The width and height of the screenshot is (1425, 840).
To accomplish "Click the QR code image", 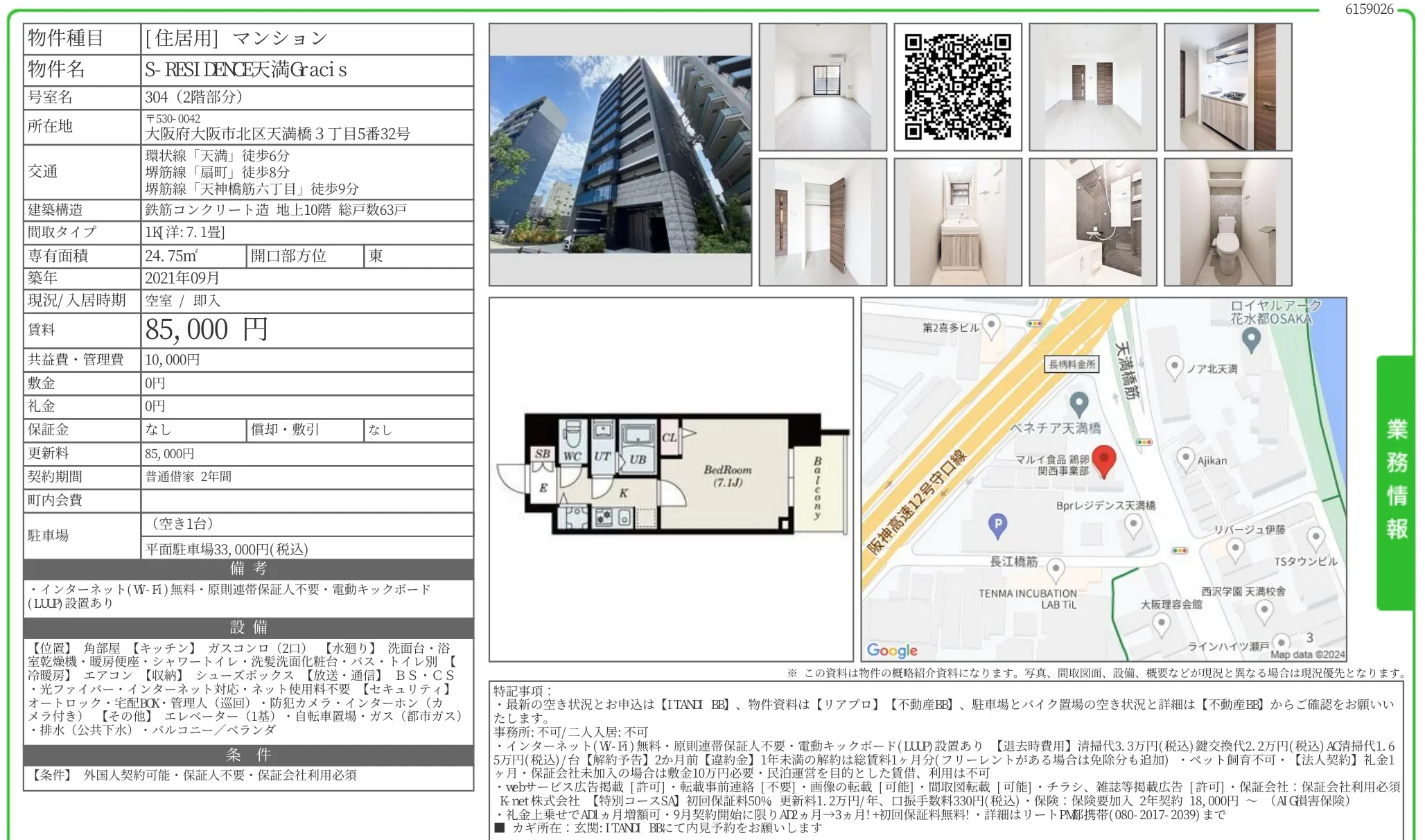I will click(958, 87).
